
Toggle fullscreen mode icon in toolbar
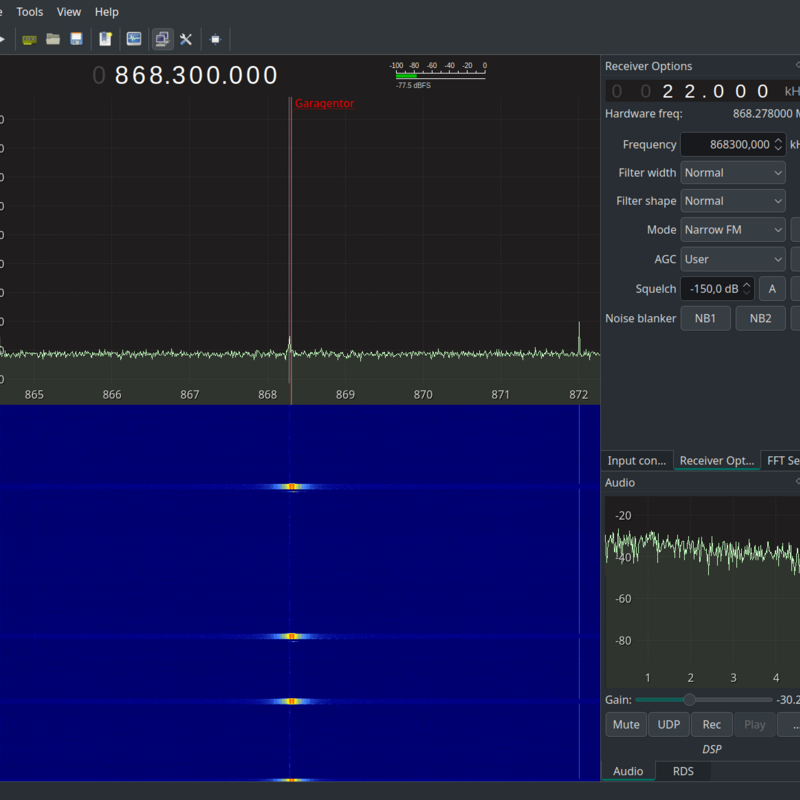tap(215, 39)
